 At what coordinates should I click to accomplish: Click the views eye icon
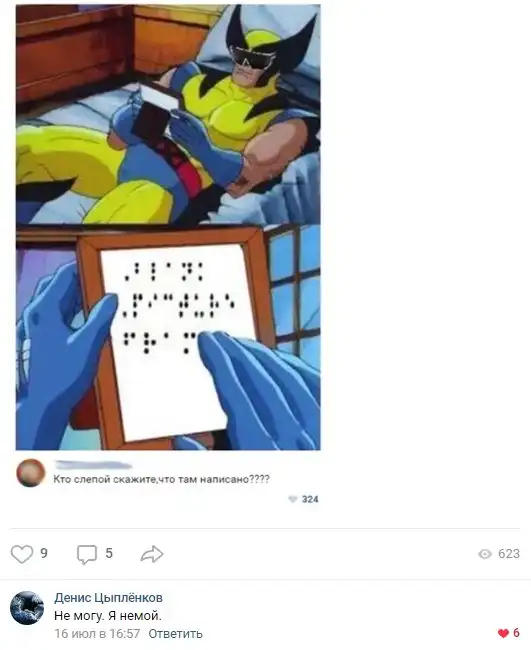pyautogui.click(x=485, y=554)
